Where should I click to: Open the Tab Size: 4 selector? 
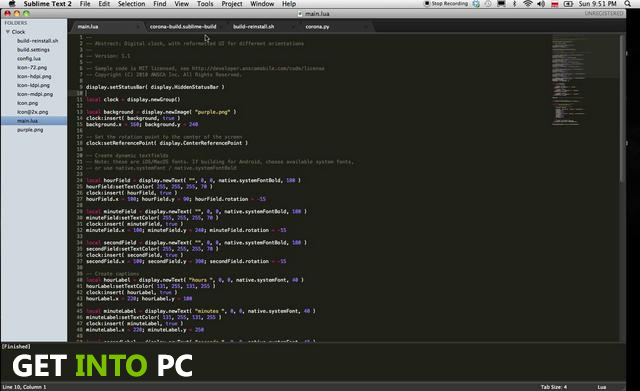pos(553,387)
